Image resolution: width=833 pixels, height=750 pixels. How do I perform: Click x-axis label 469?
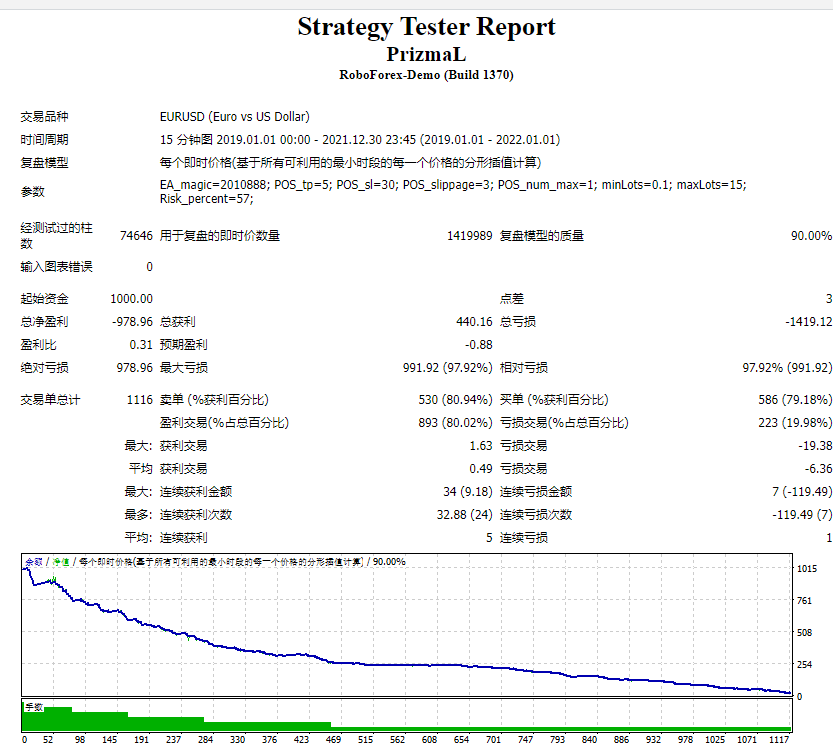point(333,739)
